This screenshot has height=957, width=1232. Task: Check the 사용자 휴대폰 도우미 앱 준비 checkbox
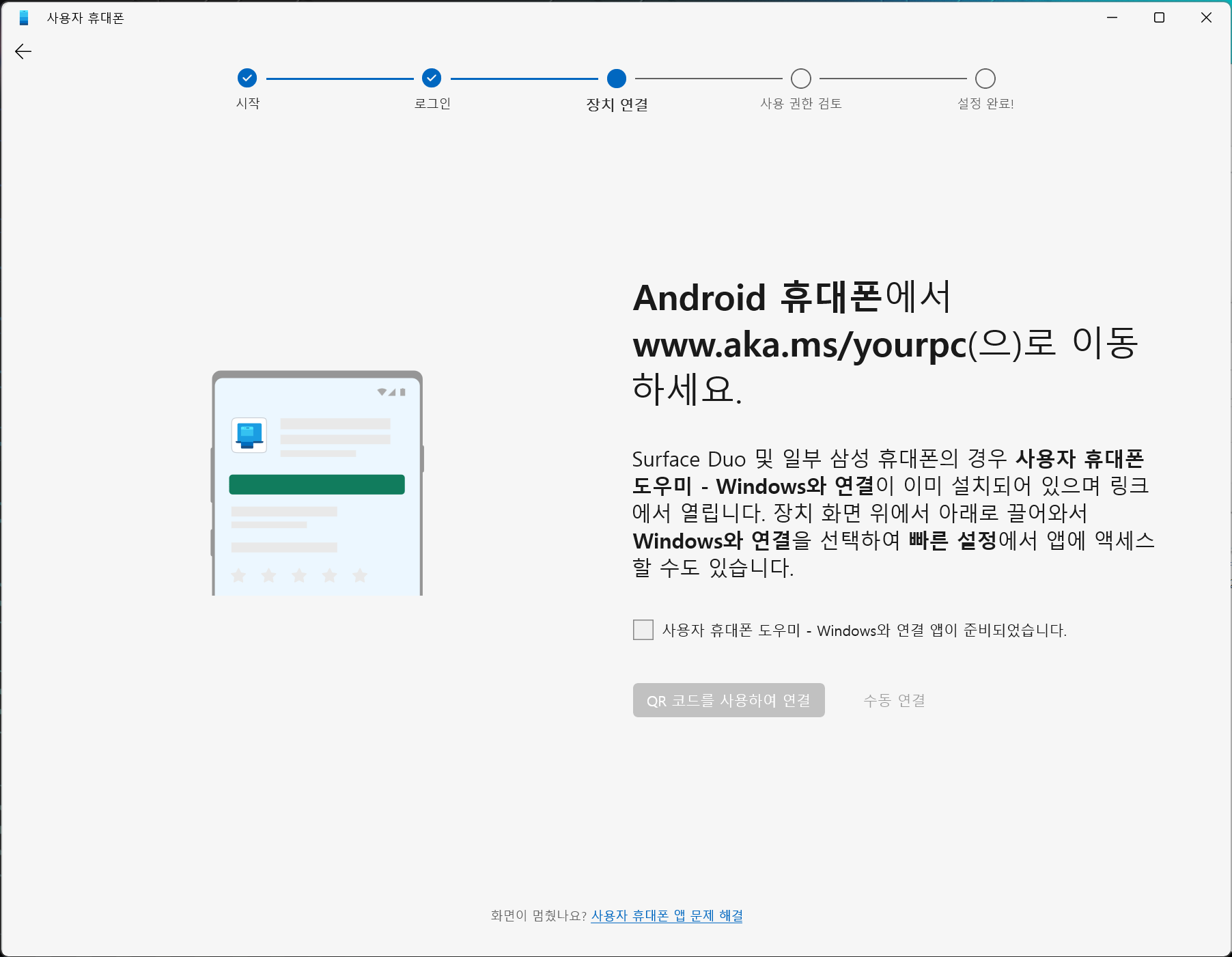click(643, 630)
